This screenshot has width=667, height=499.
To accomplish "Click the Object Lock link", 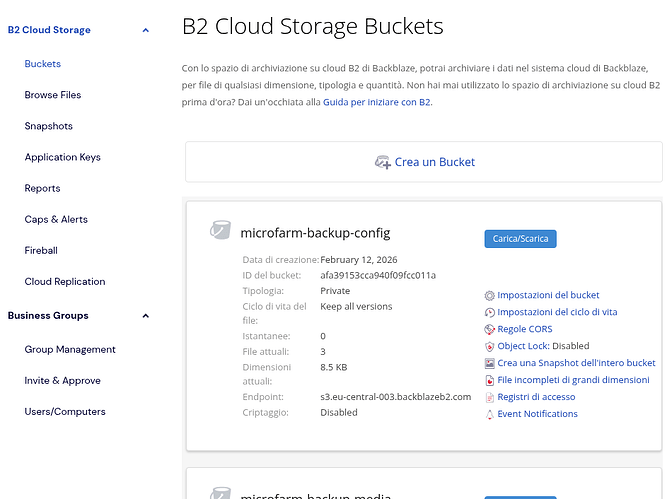I will click(523, 346).
